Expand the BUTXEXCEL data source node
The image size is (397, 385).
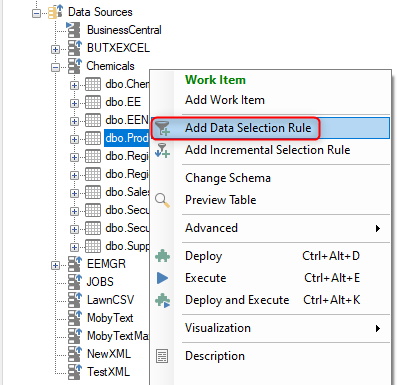pos(56,50)
